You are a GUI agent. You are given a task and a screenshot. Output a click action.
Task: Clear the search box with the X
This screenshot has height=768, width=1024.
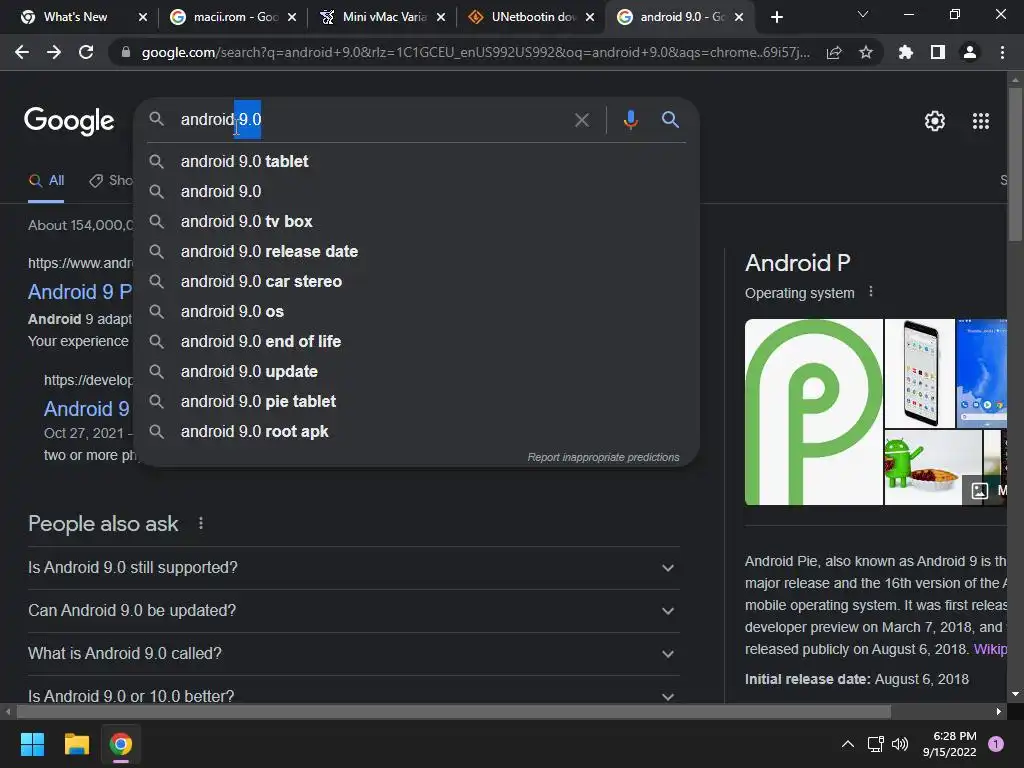point(581,120)
